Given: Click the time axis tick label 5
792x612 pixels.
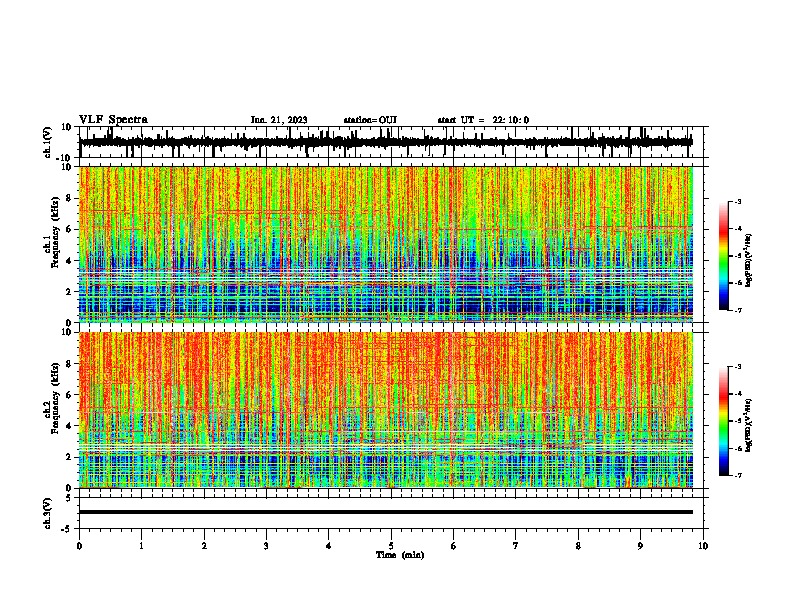Looking at the screenshot, I should [391, 546].
